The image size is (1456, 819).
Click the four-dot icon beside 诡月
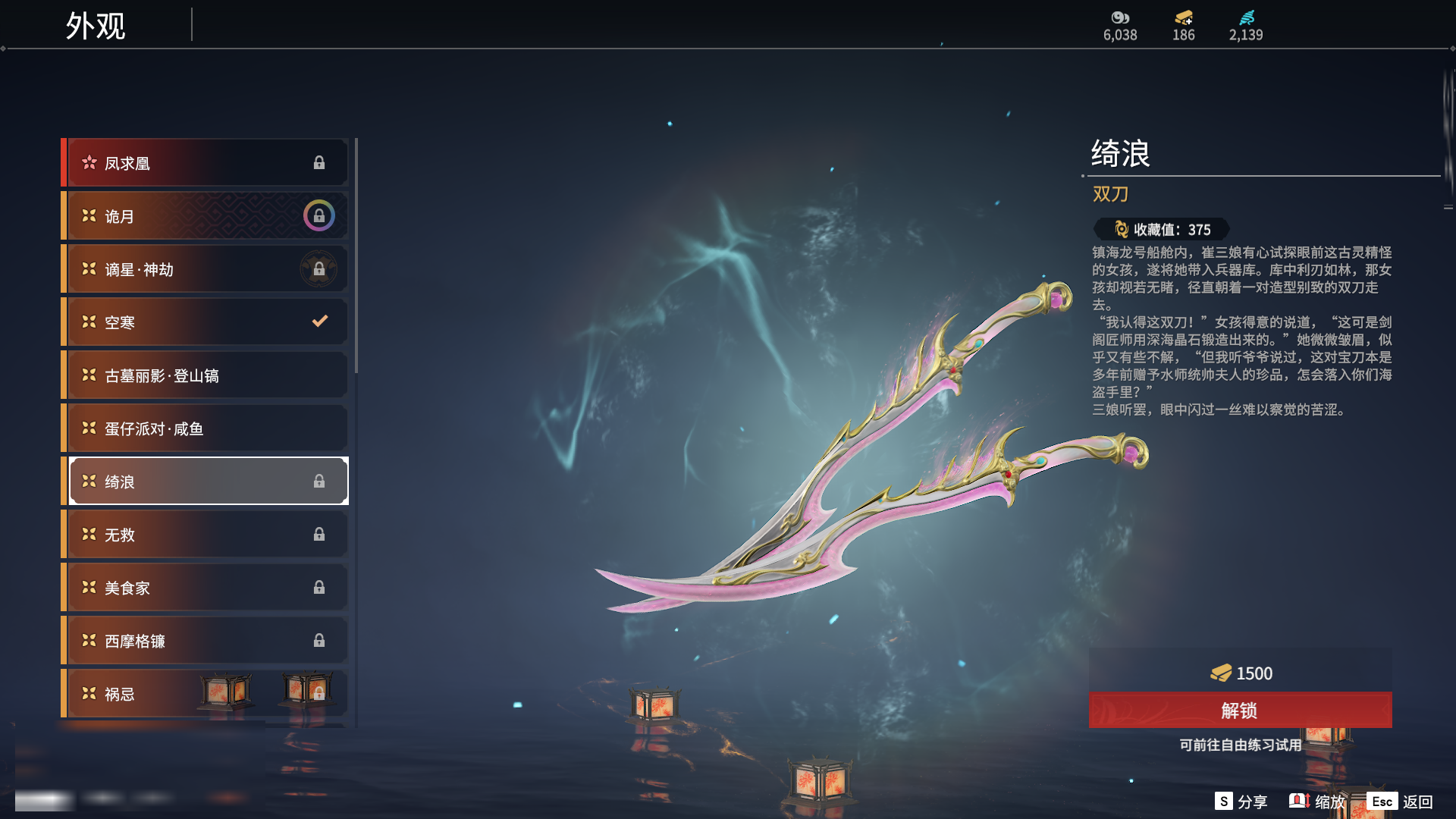pos(89,215)
